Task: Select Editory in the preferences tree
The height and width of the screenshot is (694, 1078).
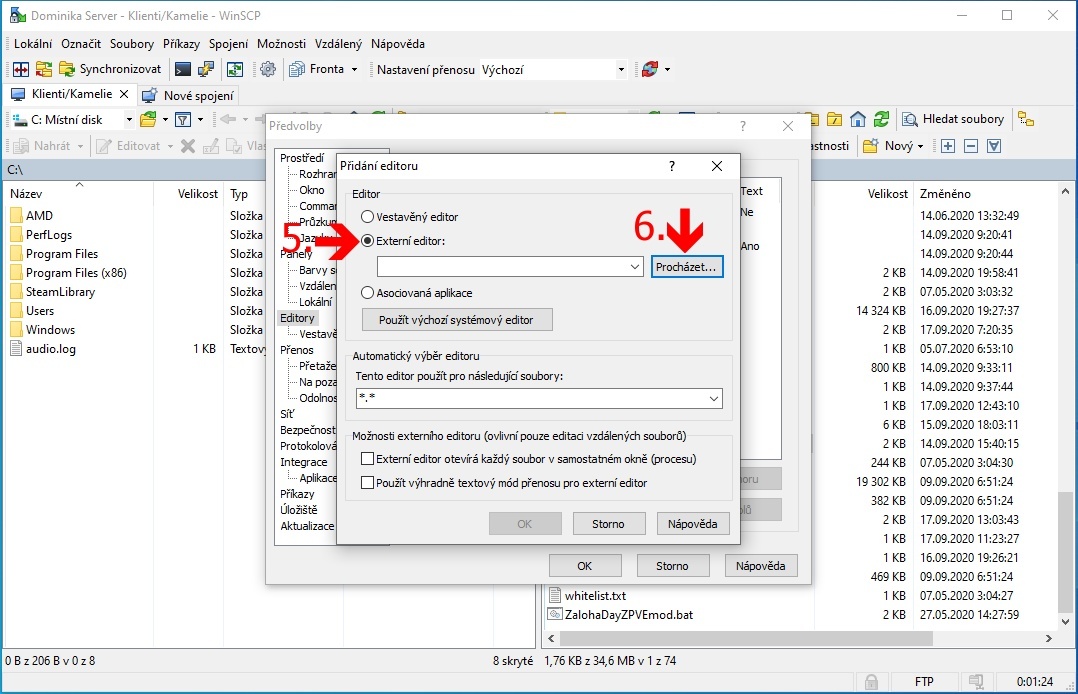Action: click(x=297, y=318)
